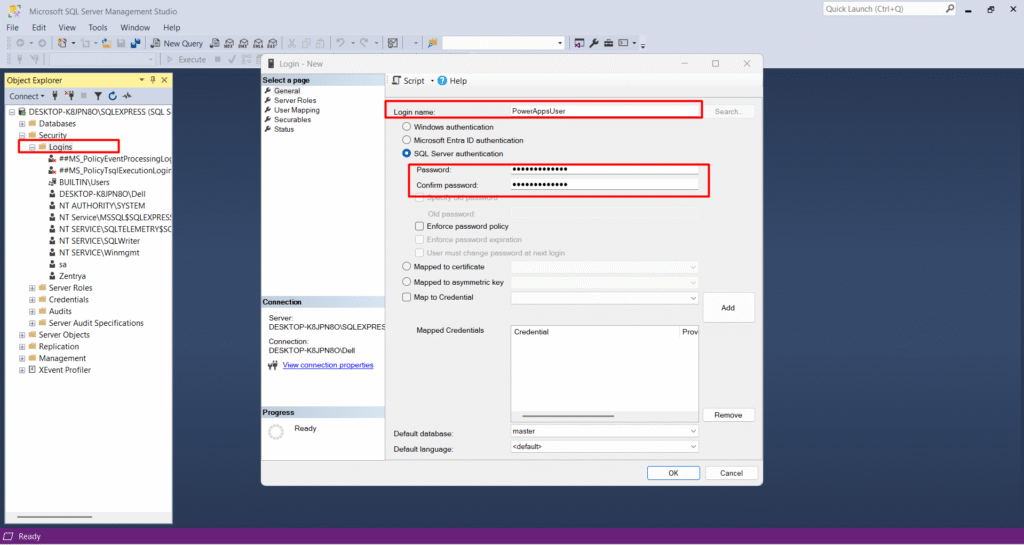This screenshot has height=545, width=1024.
Task: Click the Help icon in login dialog
Action: coord(442,80)
